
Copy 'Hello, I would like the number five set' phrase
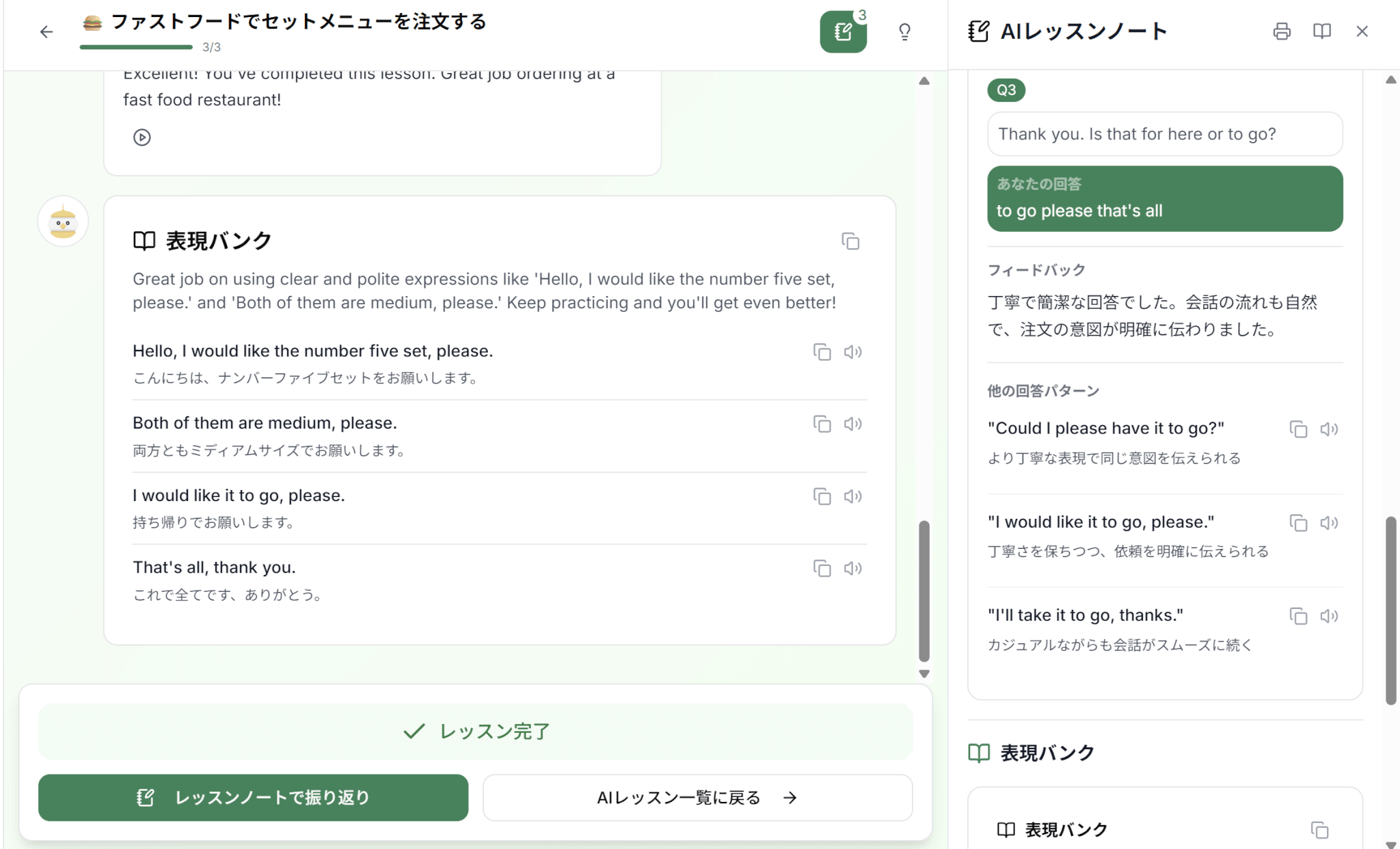(x=822, y=352)
